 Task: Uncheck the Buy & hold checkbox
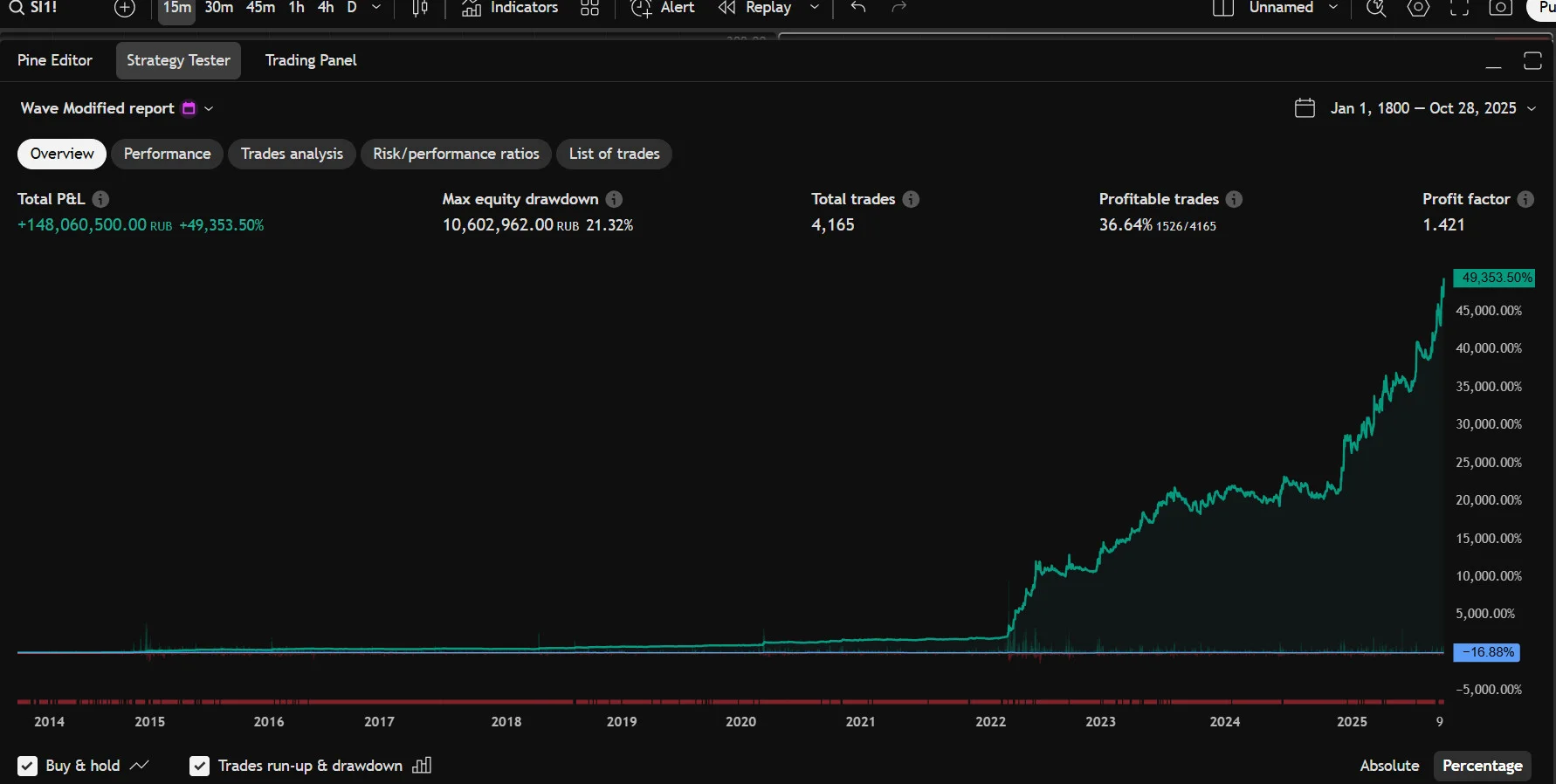pos(28,766)
